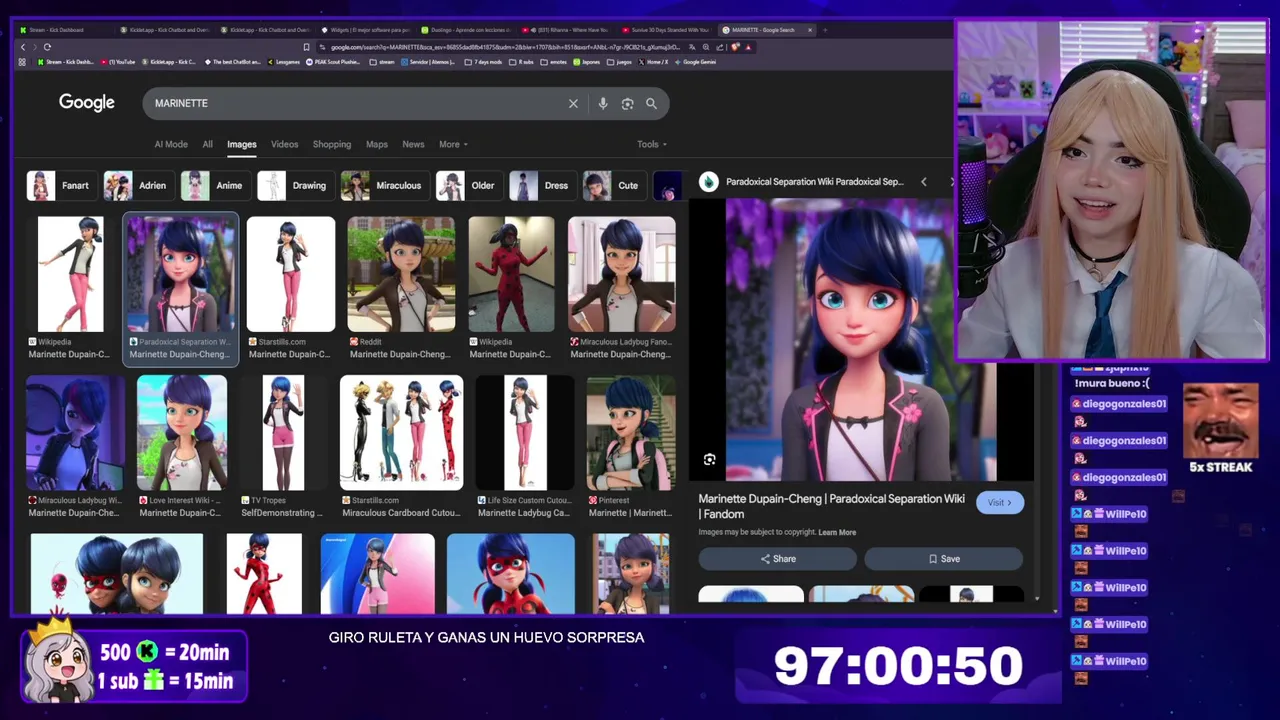Viewport: 1280px width, 720px height.
Task: Filter images by Older chip
Action: point(467,186)
